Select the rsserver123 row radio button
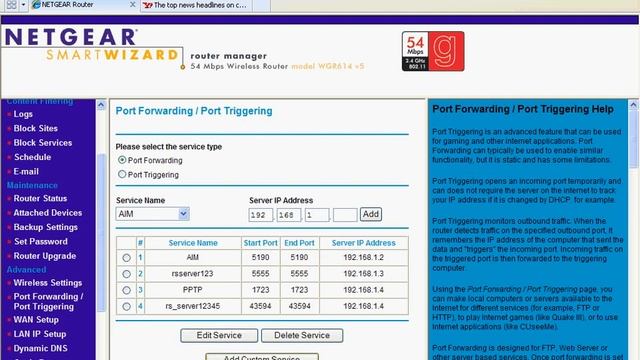 pos(126,274)
